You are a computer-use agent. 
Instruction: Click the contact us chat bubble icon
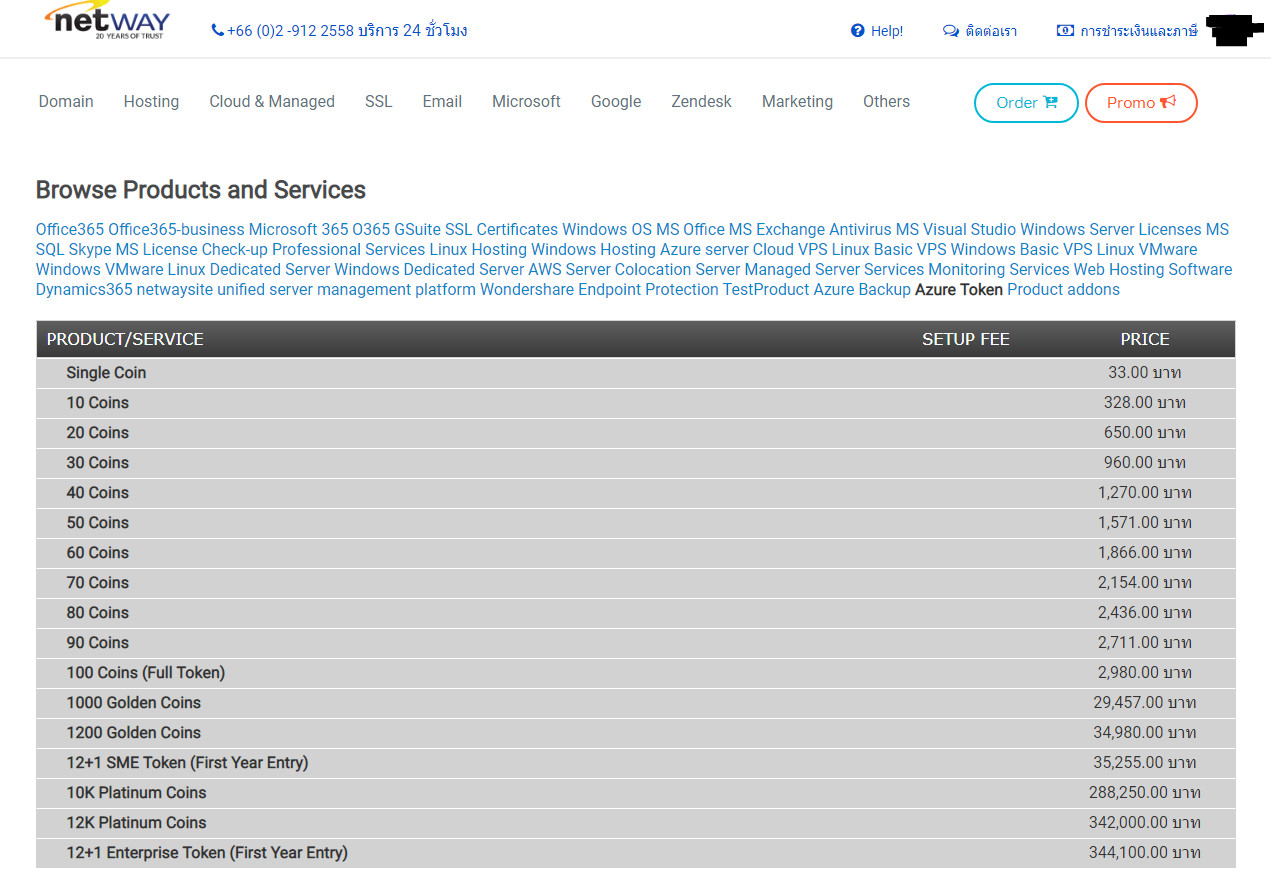950,31
